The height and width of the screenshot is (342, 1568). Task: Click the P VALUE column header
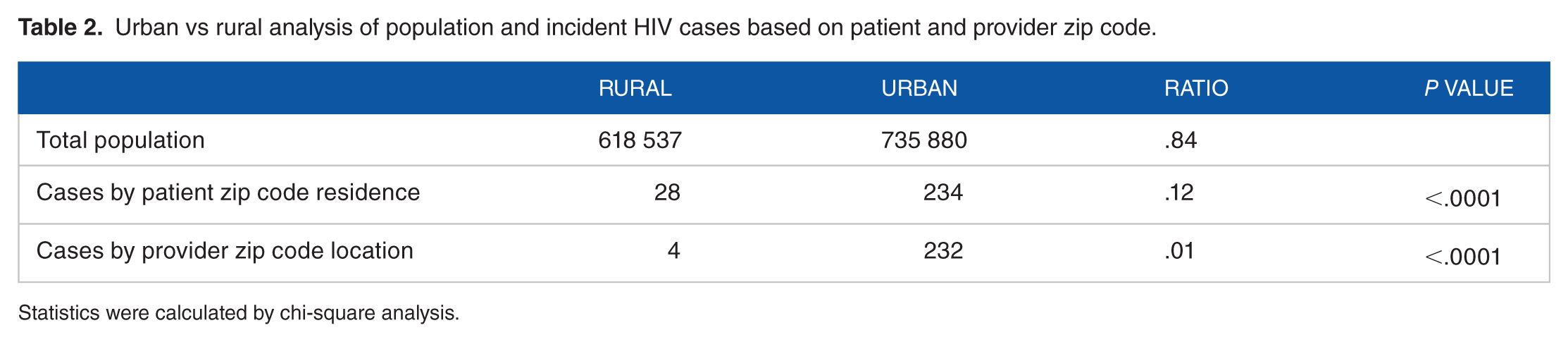(1469, 88)
